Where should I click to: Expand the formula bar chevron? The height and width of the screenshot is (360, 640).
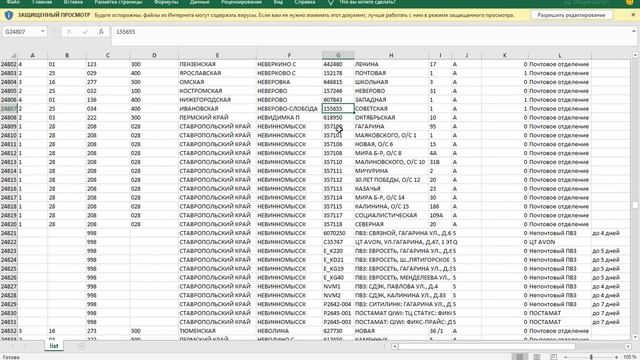tap(633, 31)
